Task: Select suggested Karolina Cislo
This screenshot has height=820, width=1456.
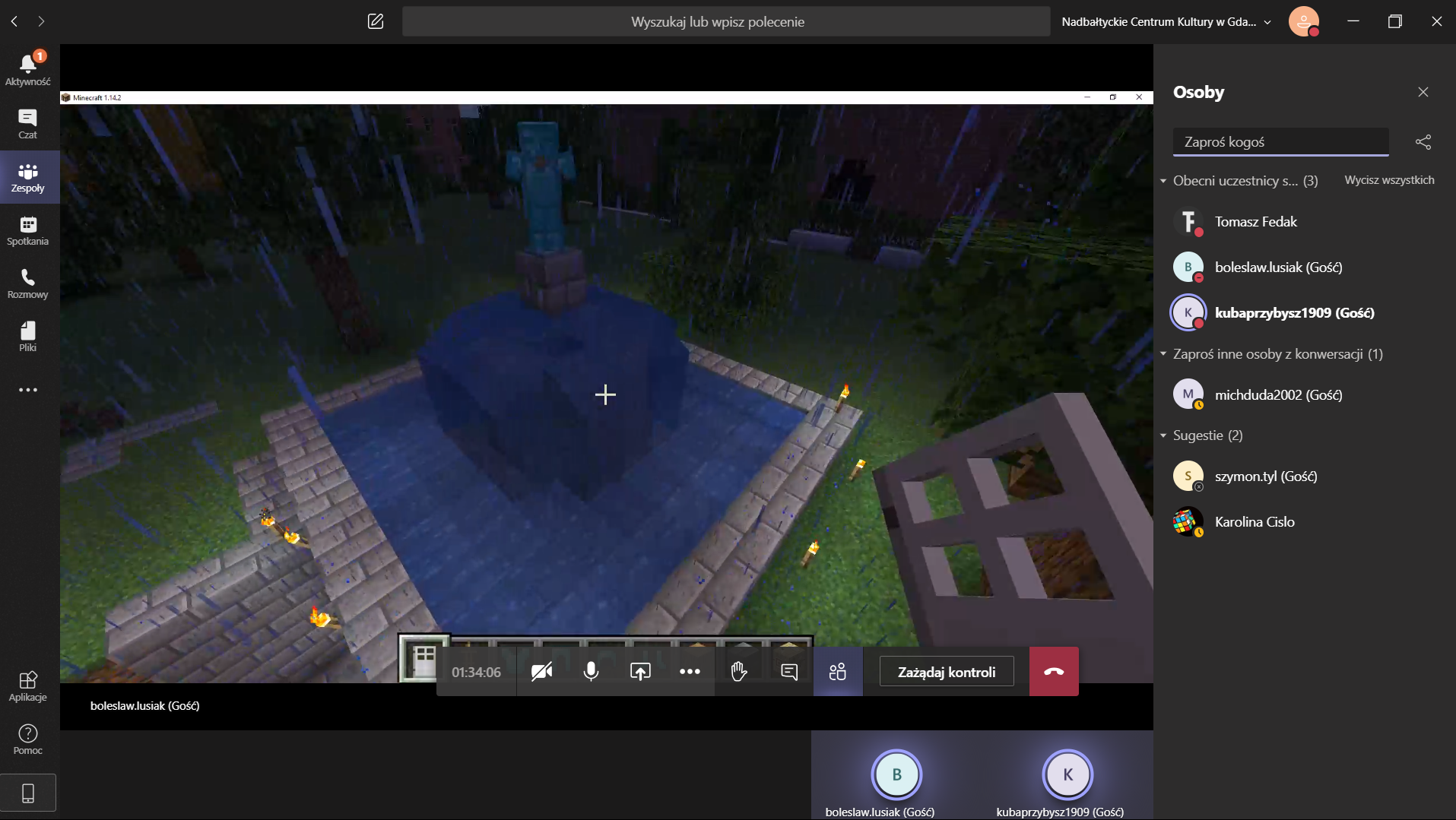Action: pyautogui.click(x=1304, y=522)
